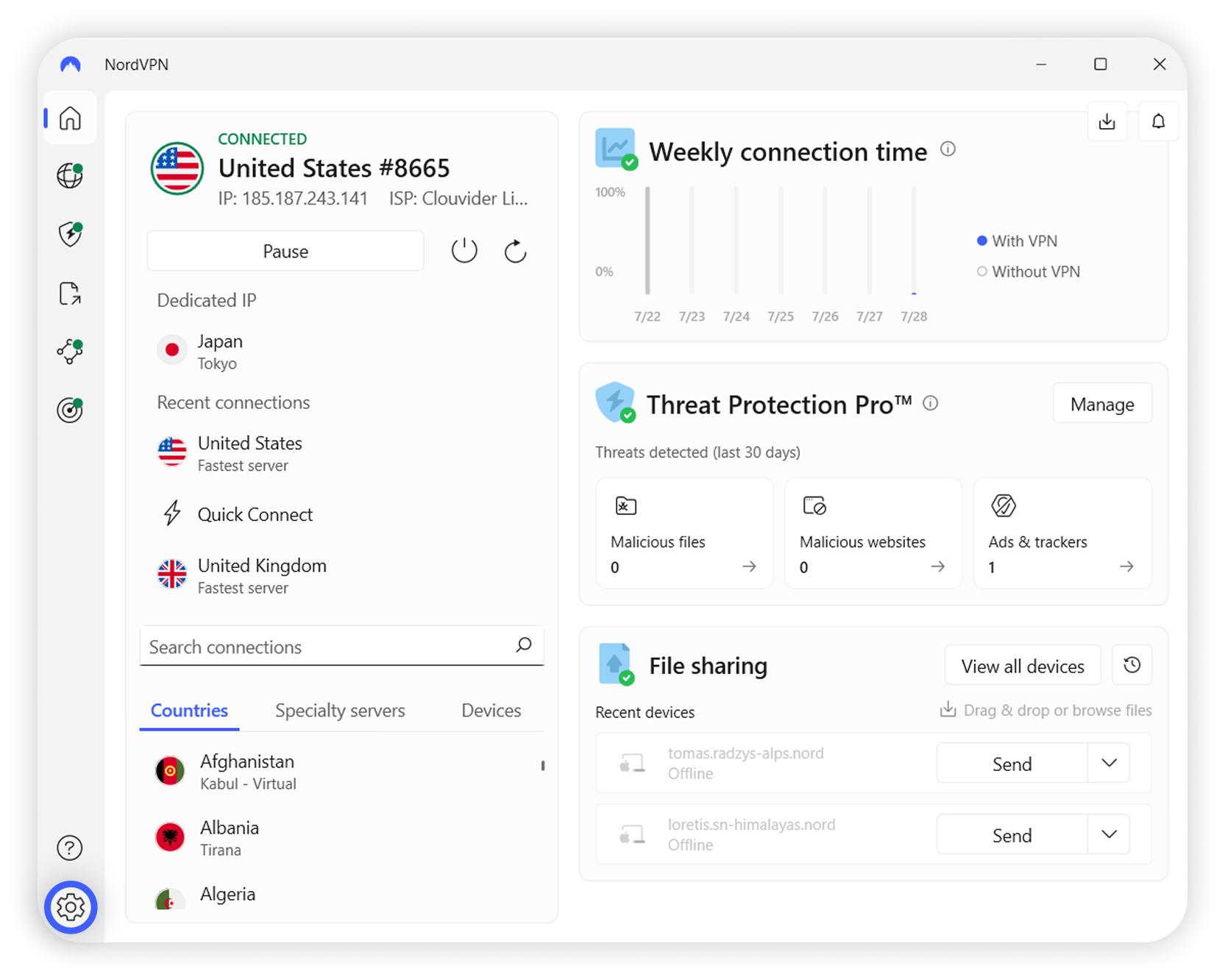Switch to Specialty servers tab
The image size is (1225, 980).
340,711
